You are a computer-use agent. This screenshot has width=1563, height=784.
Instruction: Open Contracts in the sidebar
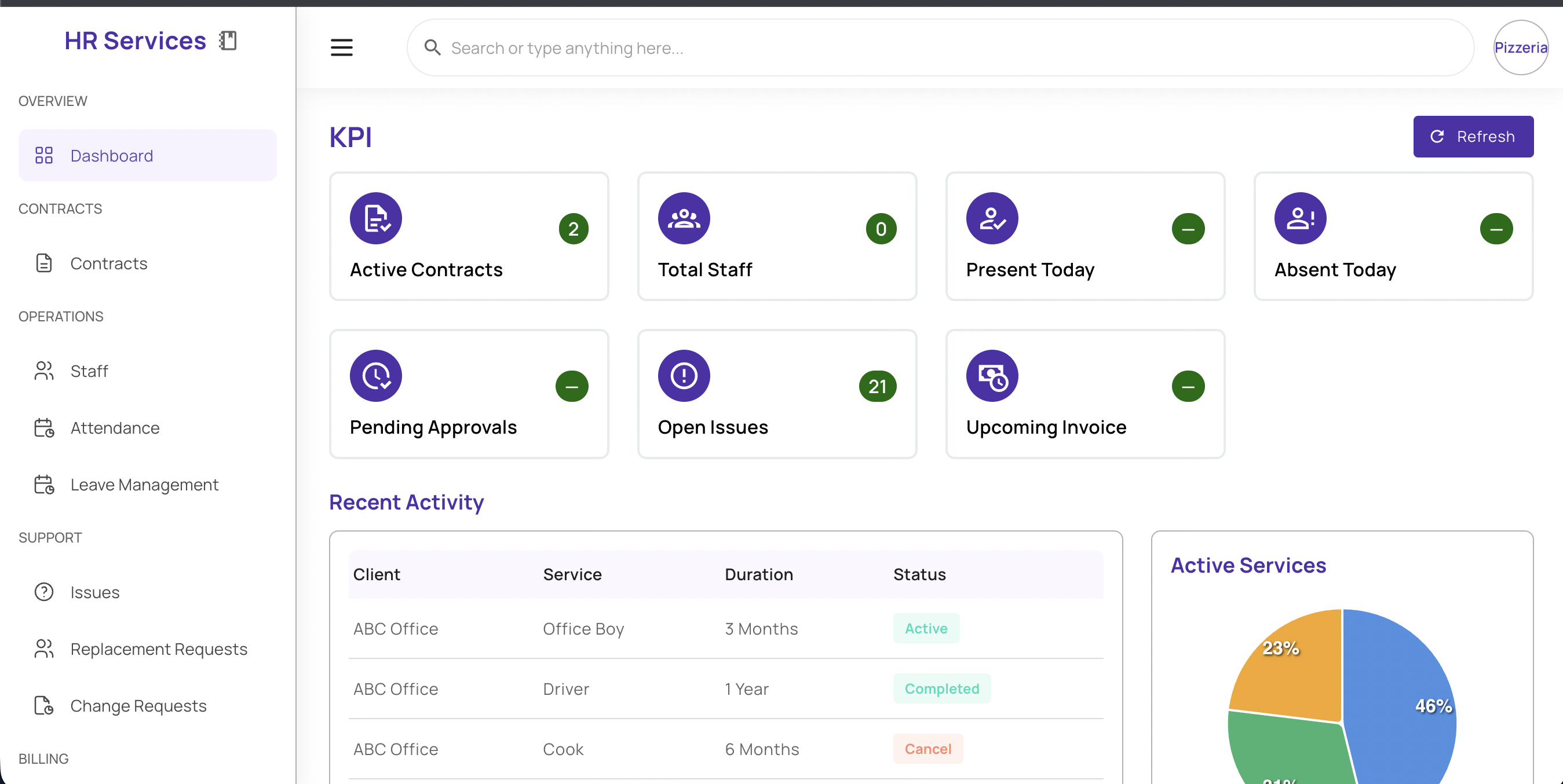(148, 263)
